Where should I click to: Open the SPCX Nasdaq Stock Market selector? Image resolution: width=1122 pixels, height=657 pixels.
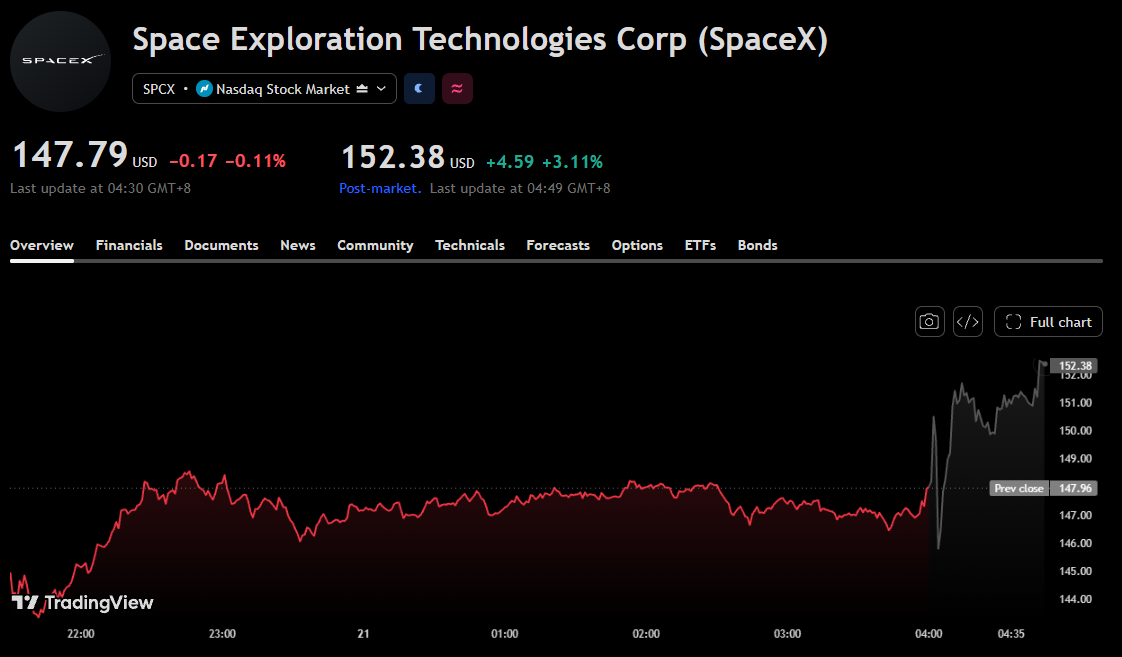coord(264,89)
